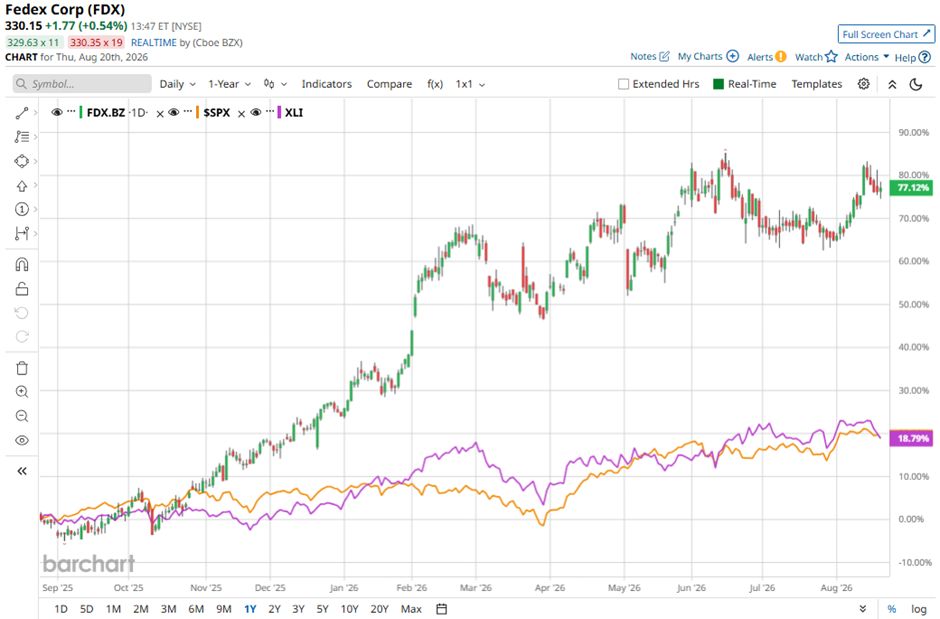Viewport: 940px width, 619px height.
Task: Select the Max time range
Action: point(411,609)
